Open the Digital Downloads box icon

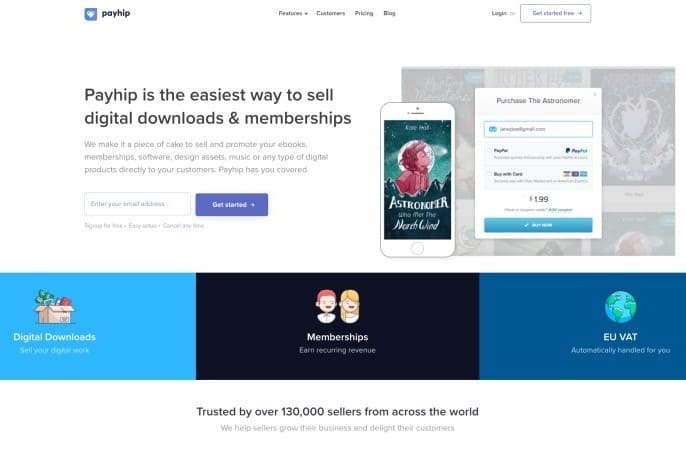pos(54,307)
